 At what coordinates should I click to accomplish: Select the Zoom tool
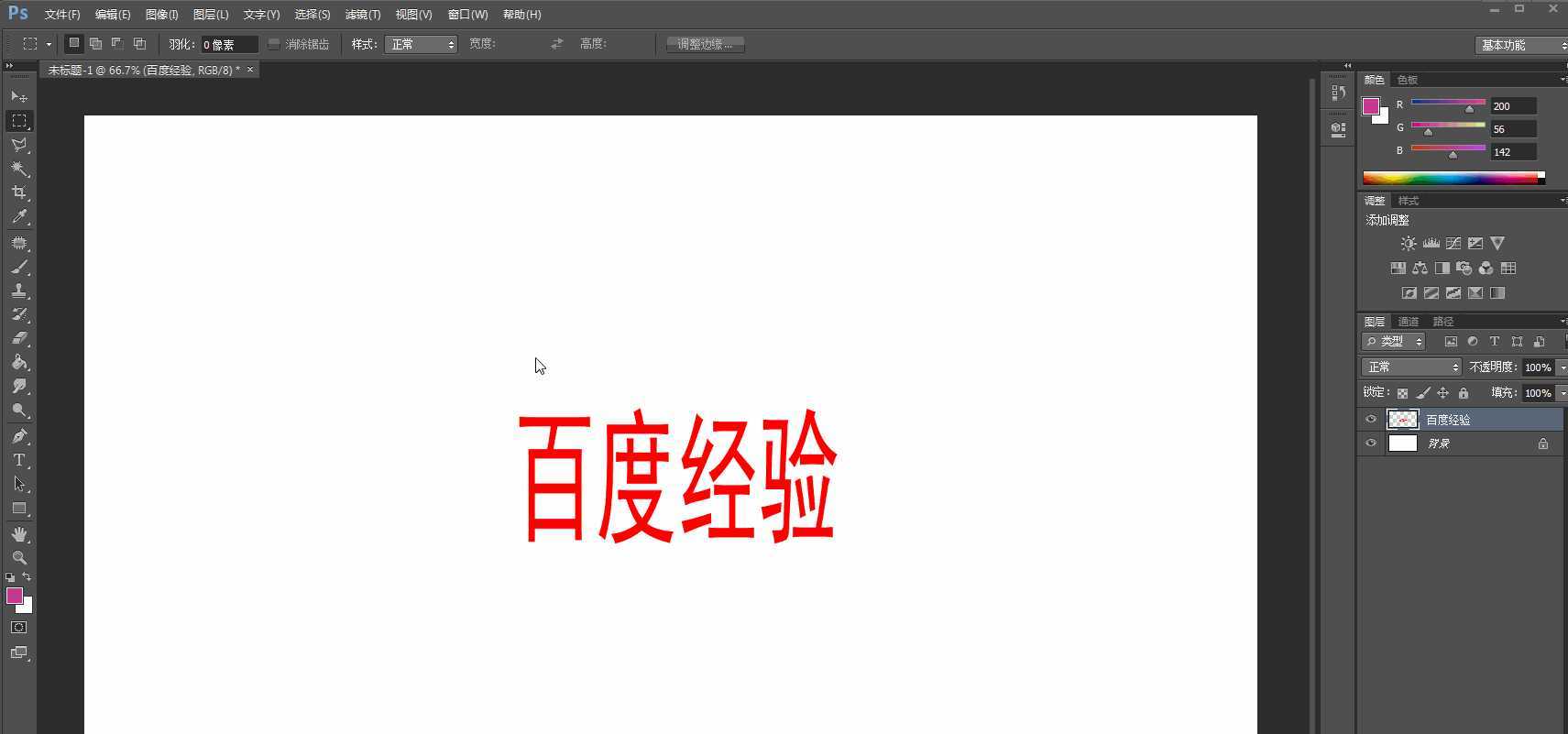pos(19,558)
